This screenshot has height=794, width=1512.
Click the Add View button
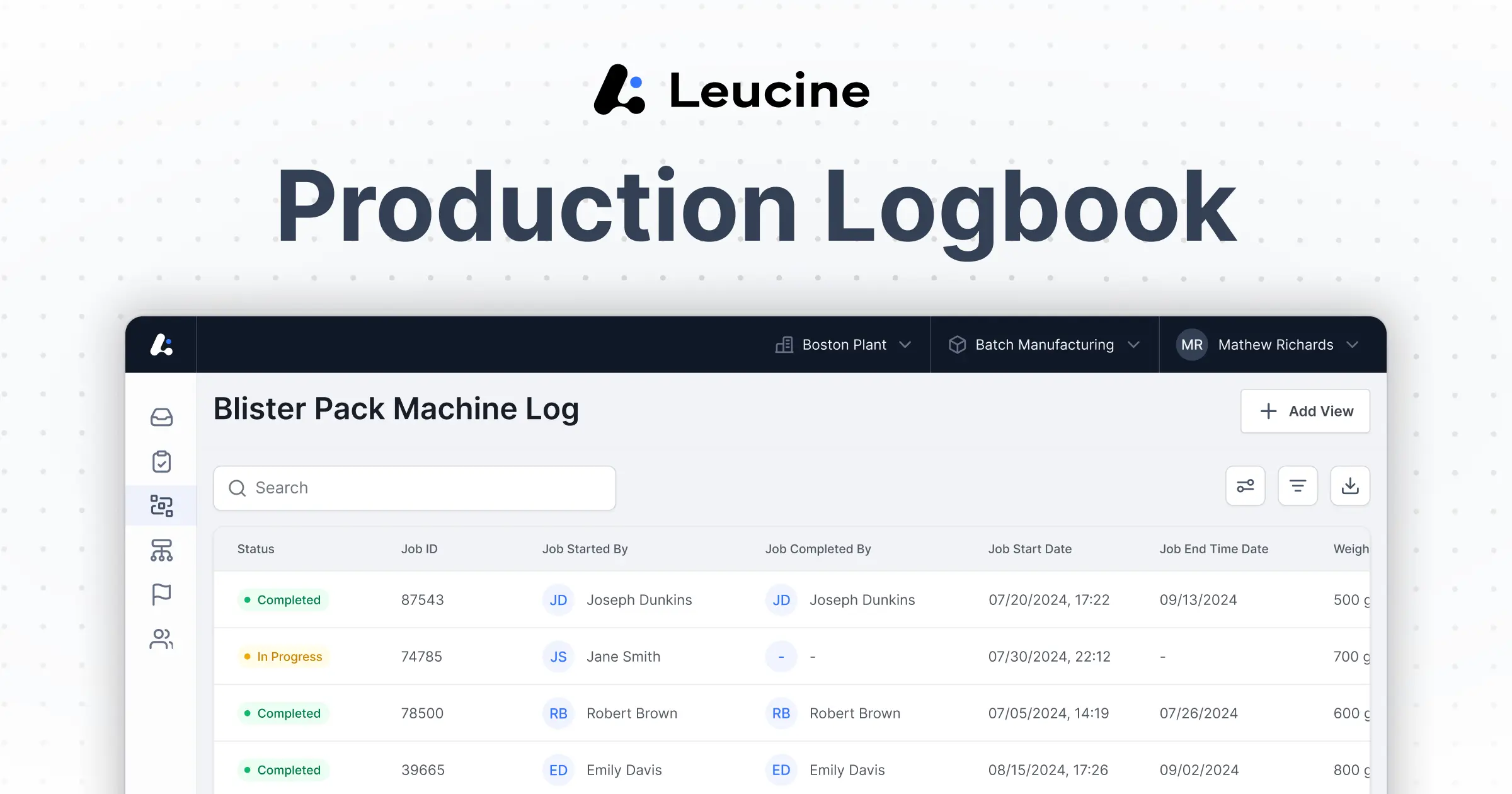click(1305, 411)
